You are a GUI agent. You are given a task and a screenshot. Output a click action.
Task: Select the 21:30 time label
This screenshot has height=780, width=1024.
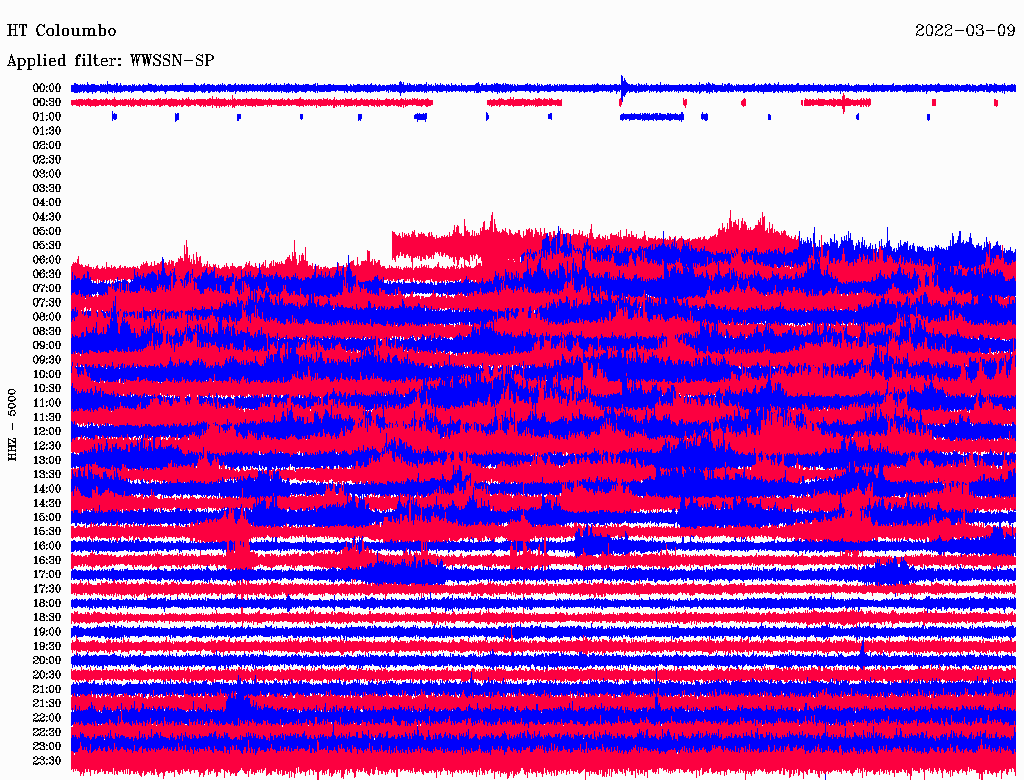tap(47, 704)
